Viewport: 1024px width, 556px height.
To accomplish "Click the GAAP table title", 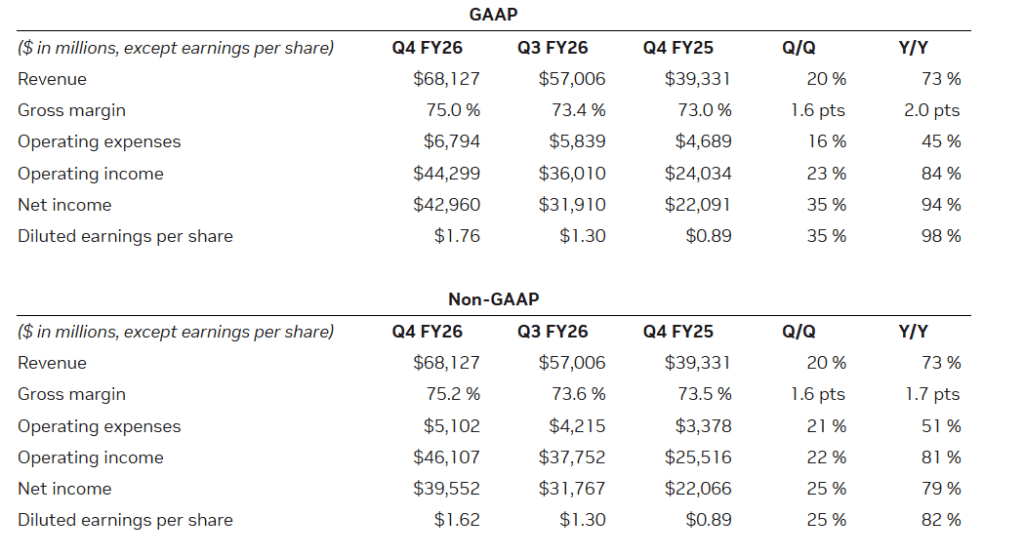I will 493,14.
